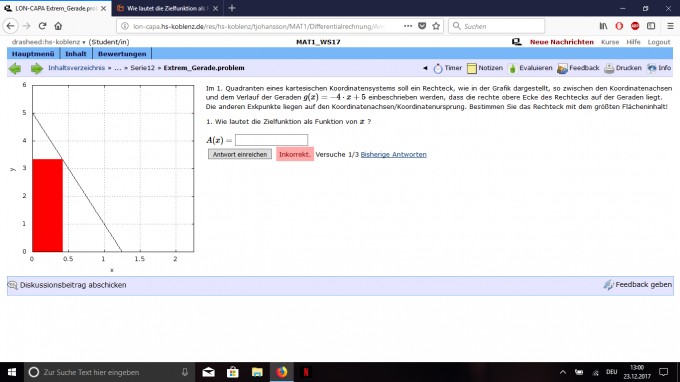Toggle the Firefox sidebar icon
Screen dimensions: 680x382
coord(651,26)
